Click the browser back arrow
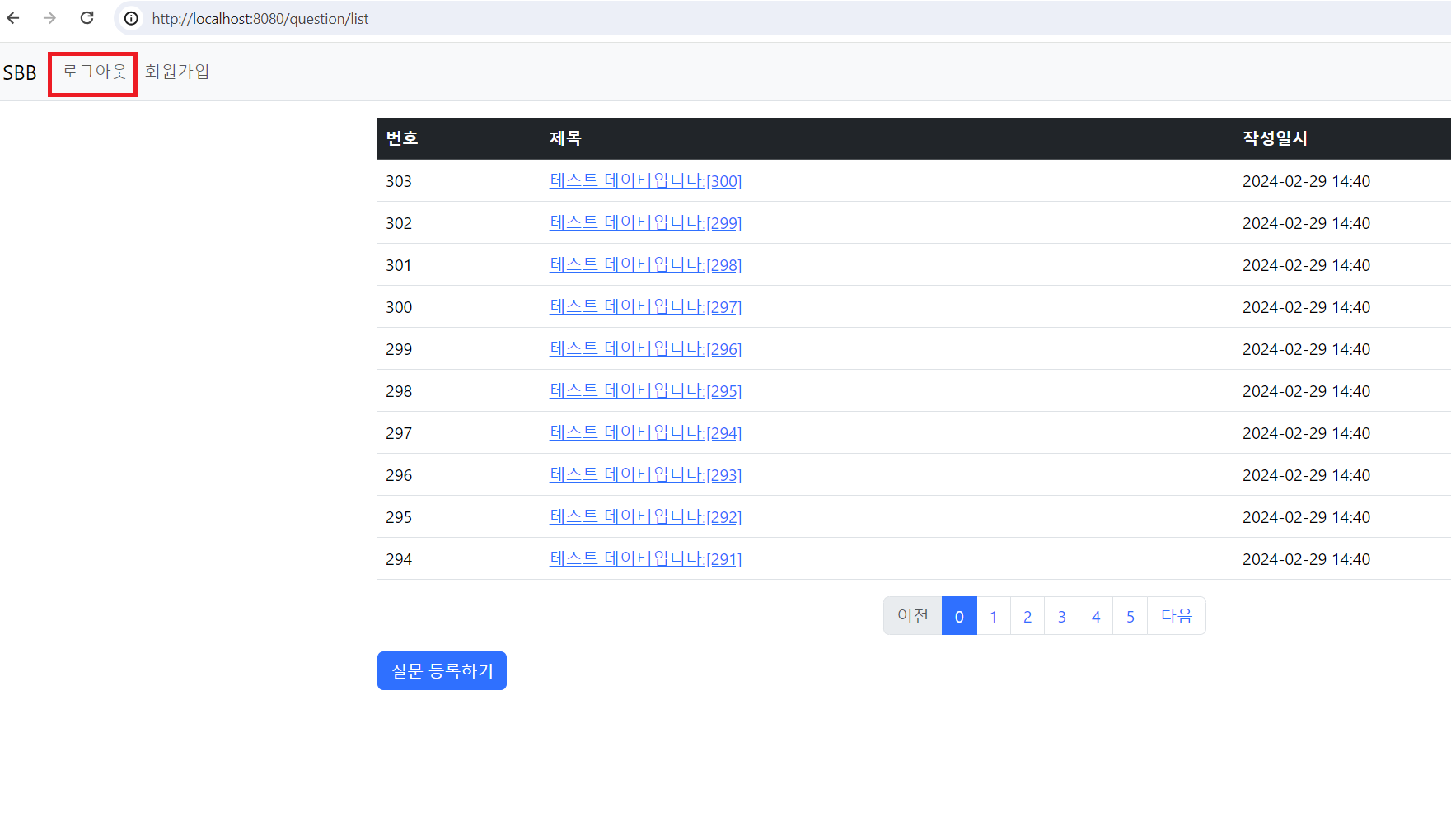1451x840 pixels. click(13, 18)
